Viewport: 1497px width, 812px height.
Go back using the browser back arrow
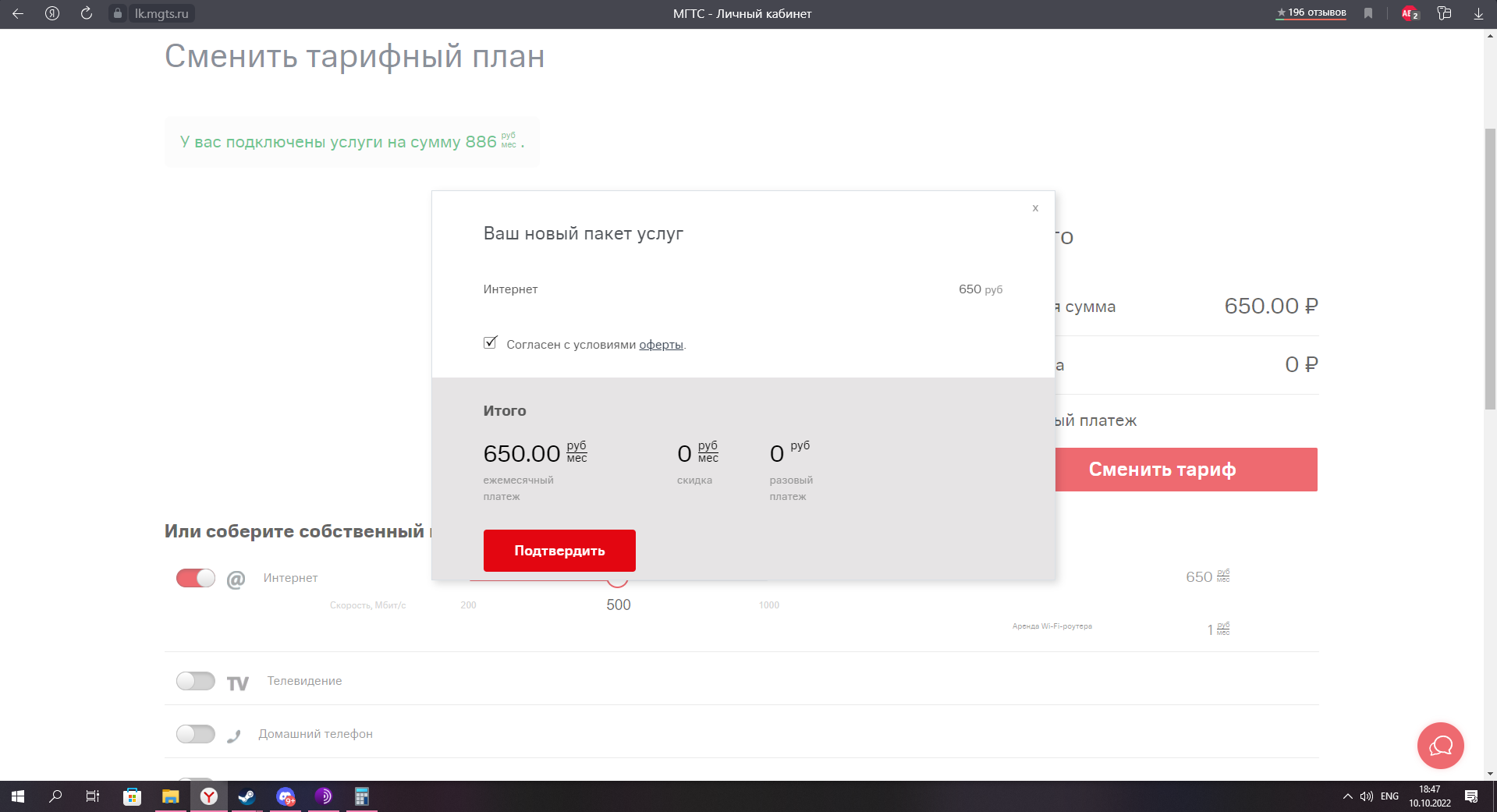(18, 13)
